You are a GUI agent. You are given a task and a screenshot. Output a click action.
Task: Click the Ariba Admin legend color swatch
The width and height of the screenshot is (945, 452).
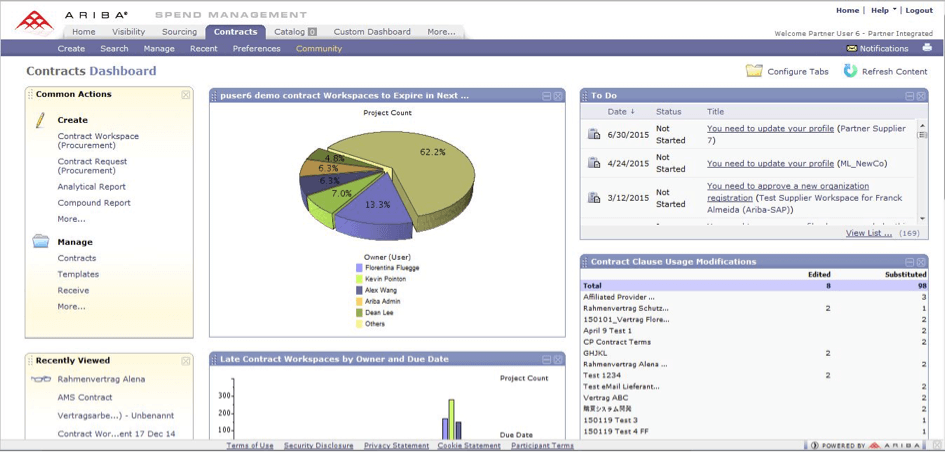[360, 301]
